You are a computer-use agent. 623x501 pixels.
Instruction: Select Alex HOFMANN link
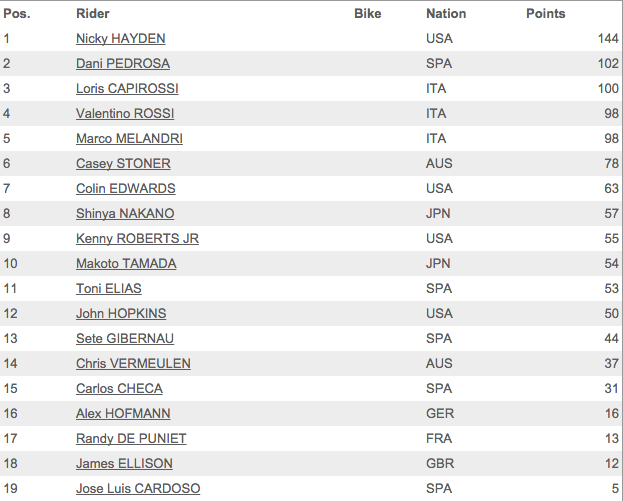[123, 414]
